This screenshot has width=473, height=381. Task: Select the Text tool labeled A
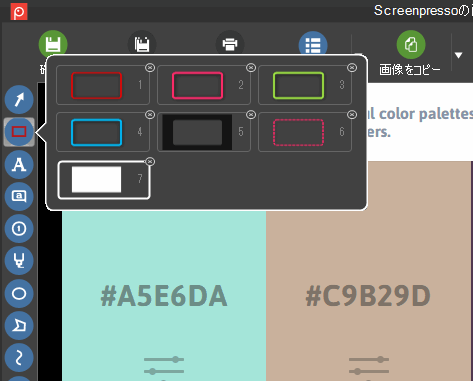[x=19, y=164]
